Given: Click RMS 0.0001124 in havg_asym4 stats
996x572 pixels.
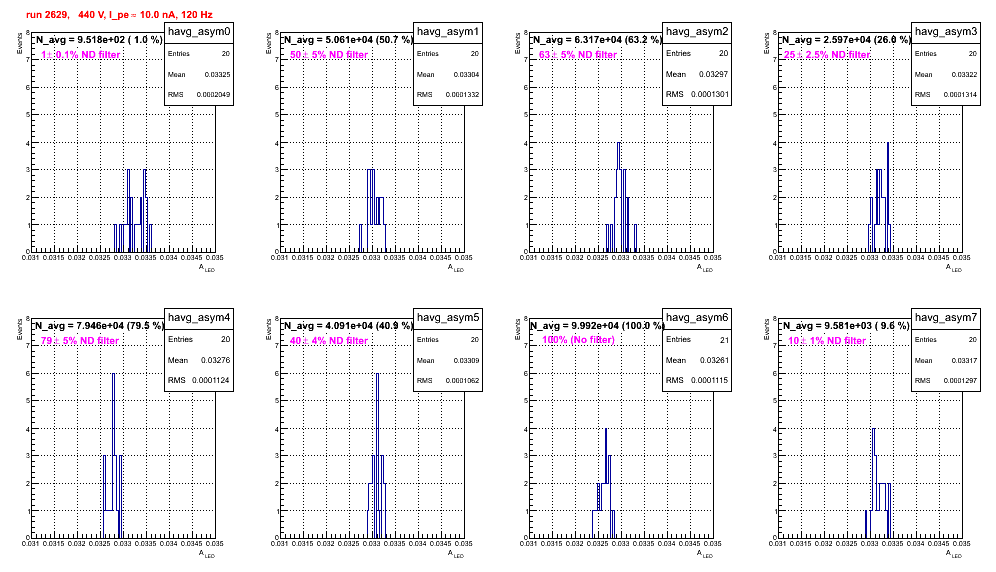Looking at the screenshot, I should (199, 380).
